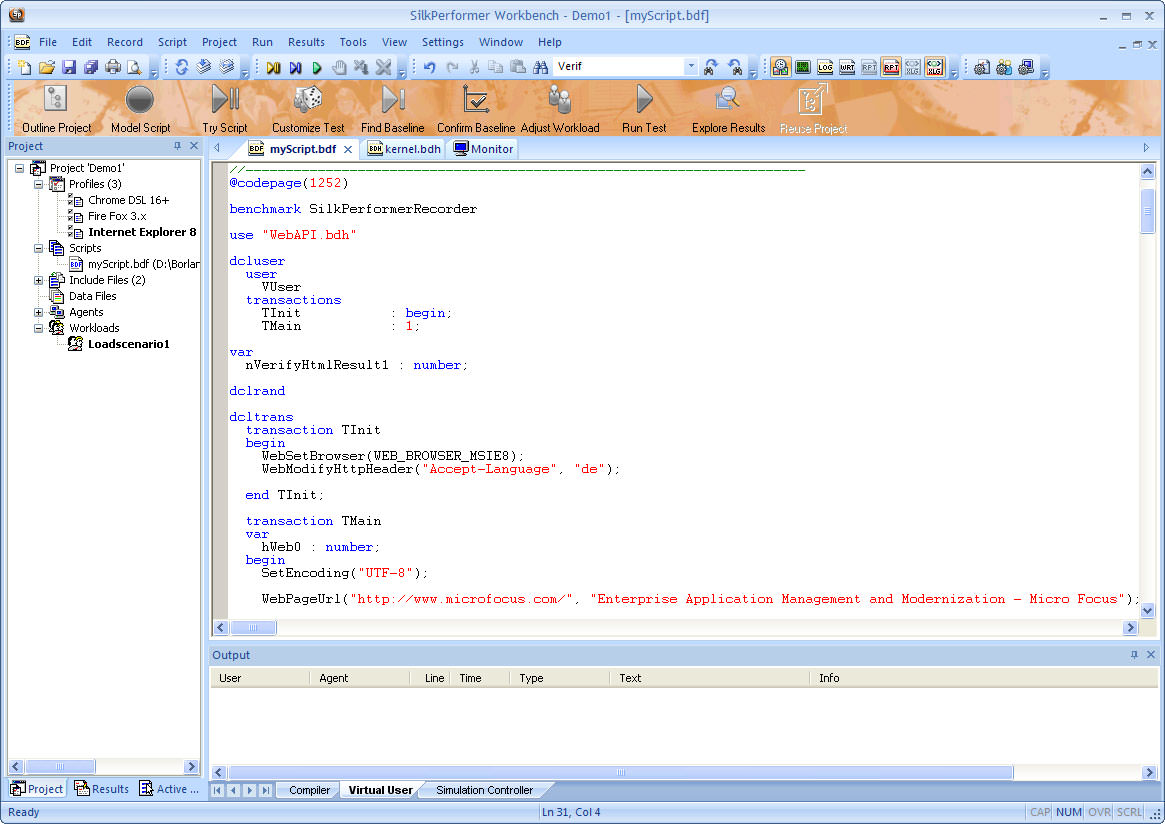Click the Try Script workflow button
1165x824 pixels.
224,108
